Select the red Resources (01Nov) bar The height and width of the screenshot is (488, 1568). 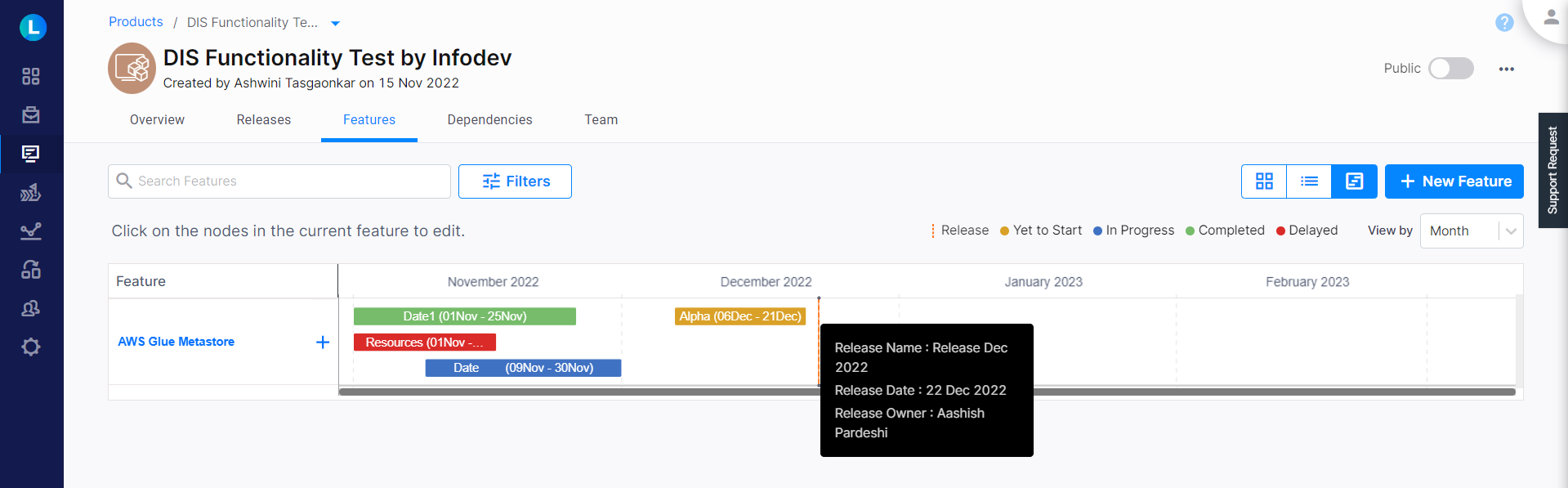[x=424, y=342]
